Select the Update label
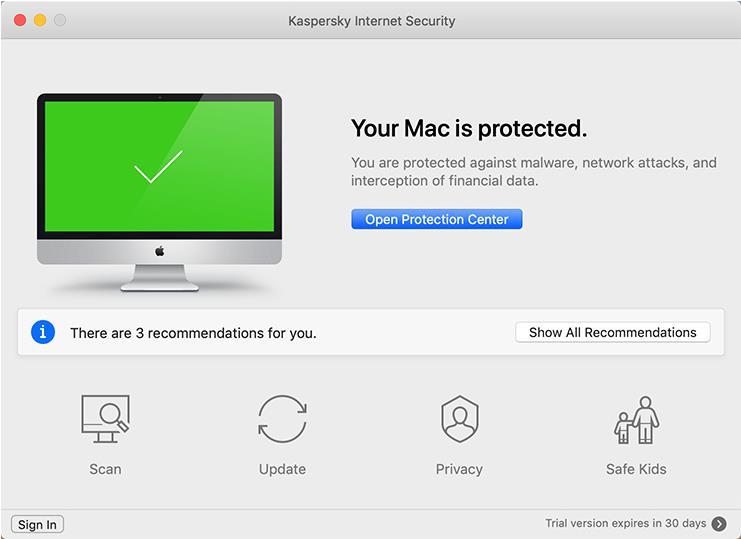741x539 pixels. (x=282, y=469)
